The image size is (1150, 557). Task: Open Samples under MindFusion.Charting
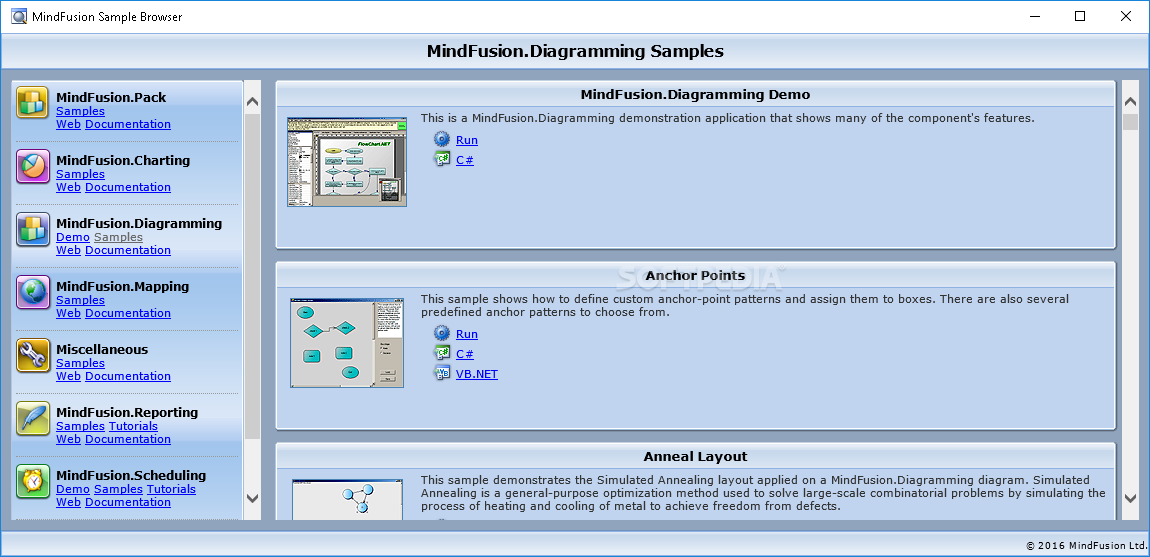pos(81,174)
